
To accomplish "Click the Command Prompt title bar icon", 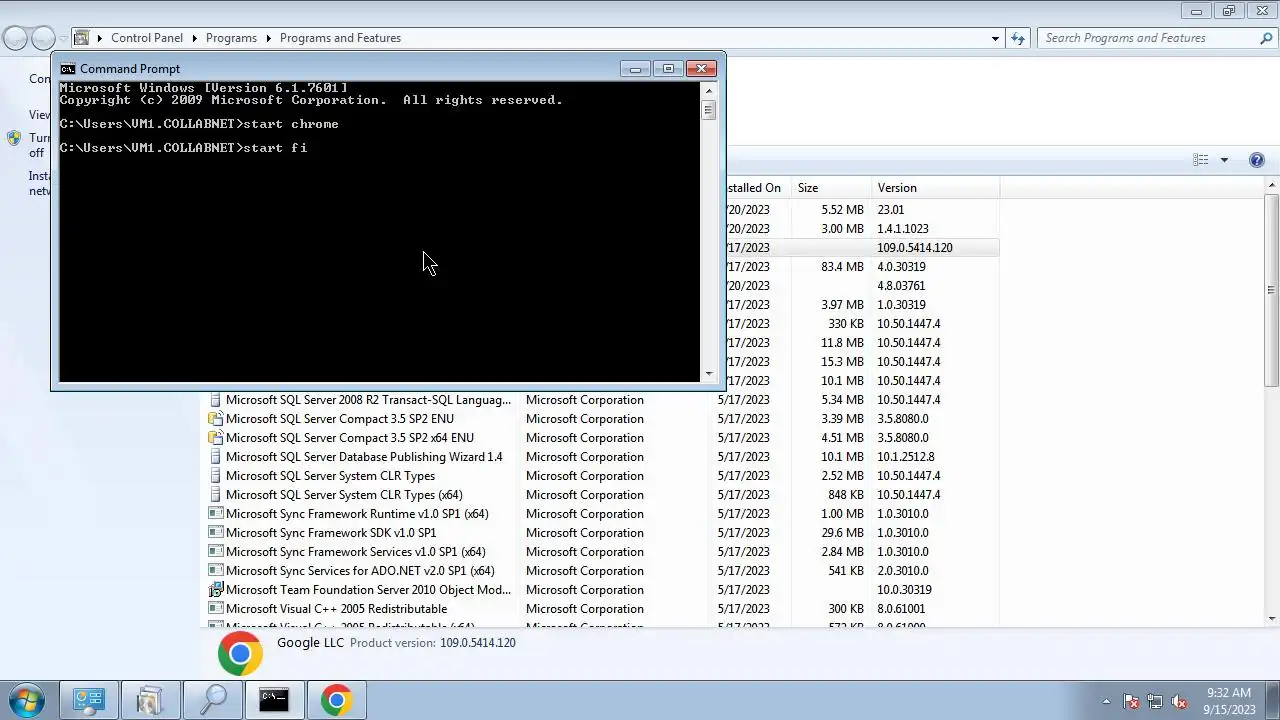I will [x=67, y=69].
